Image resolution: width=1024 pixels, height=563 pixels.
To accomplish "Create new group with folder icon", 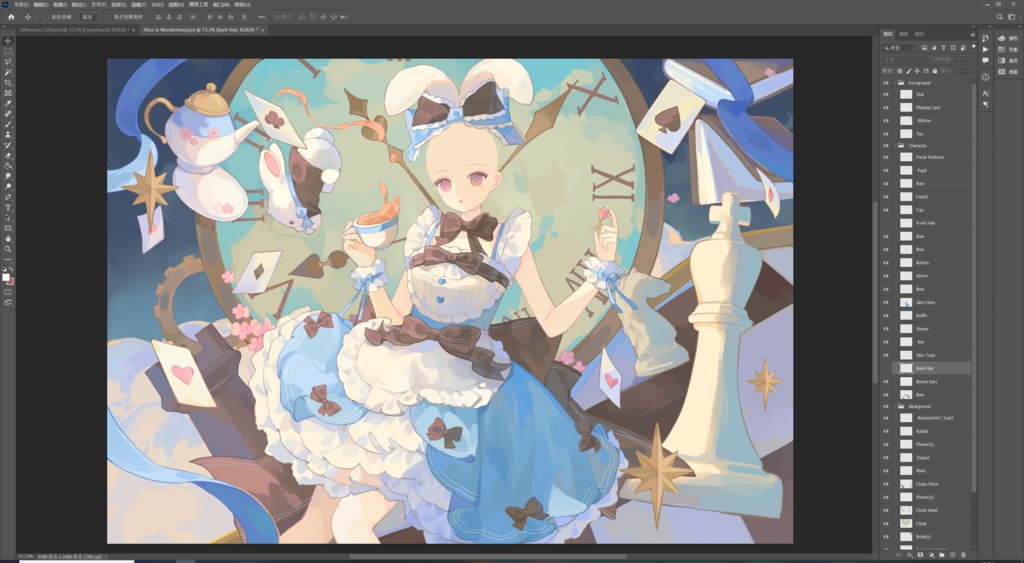I will click(942, 555).
